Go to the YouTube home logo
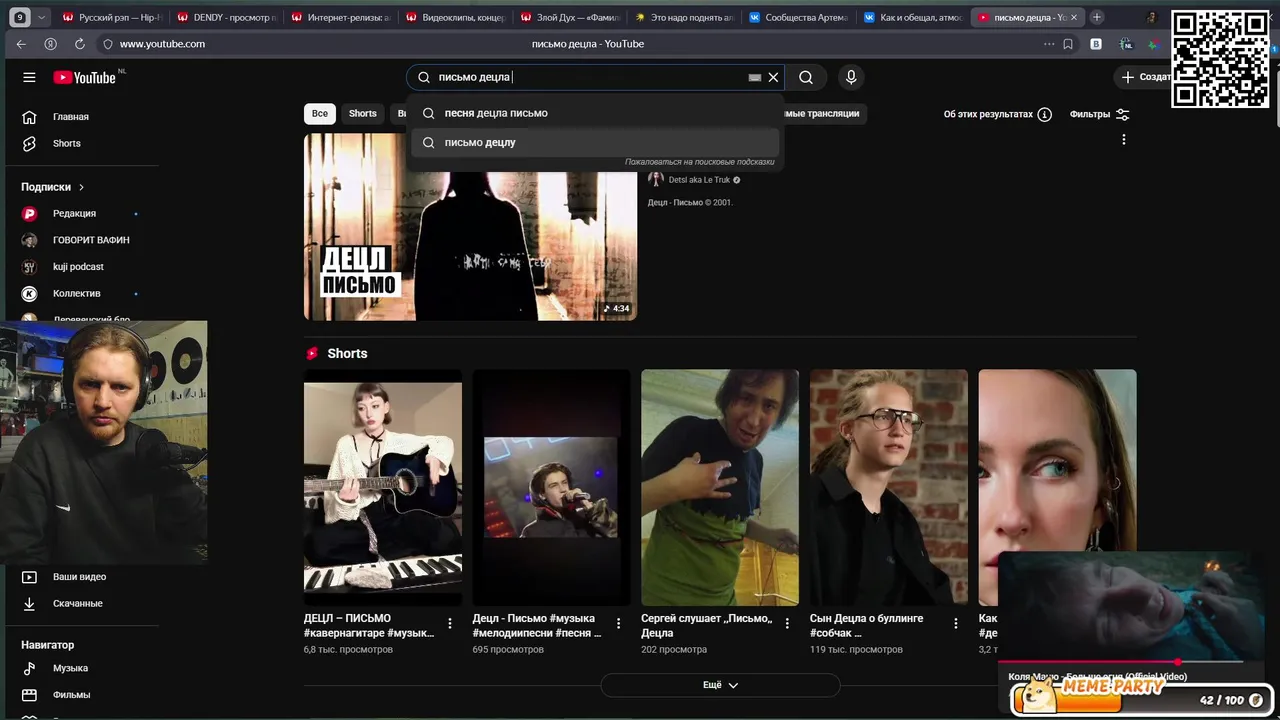1280x720 pixels. pyautogui.click(x=85, y=77)
